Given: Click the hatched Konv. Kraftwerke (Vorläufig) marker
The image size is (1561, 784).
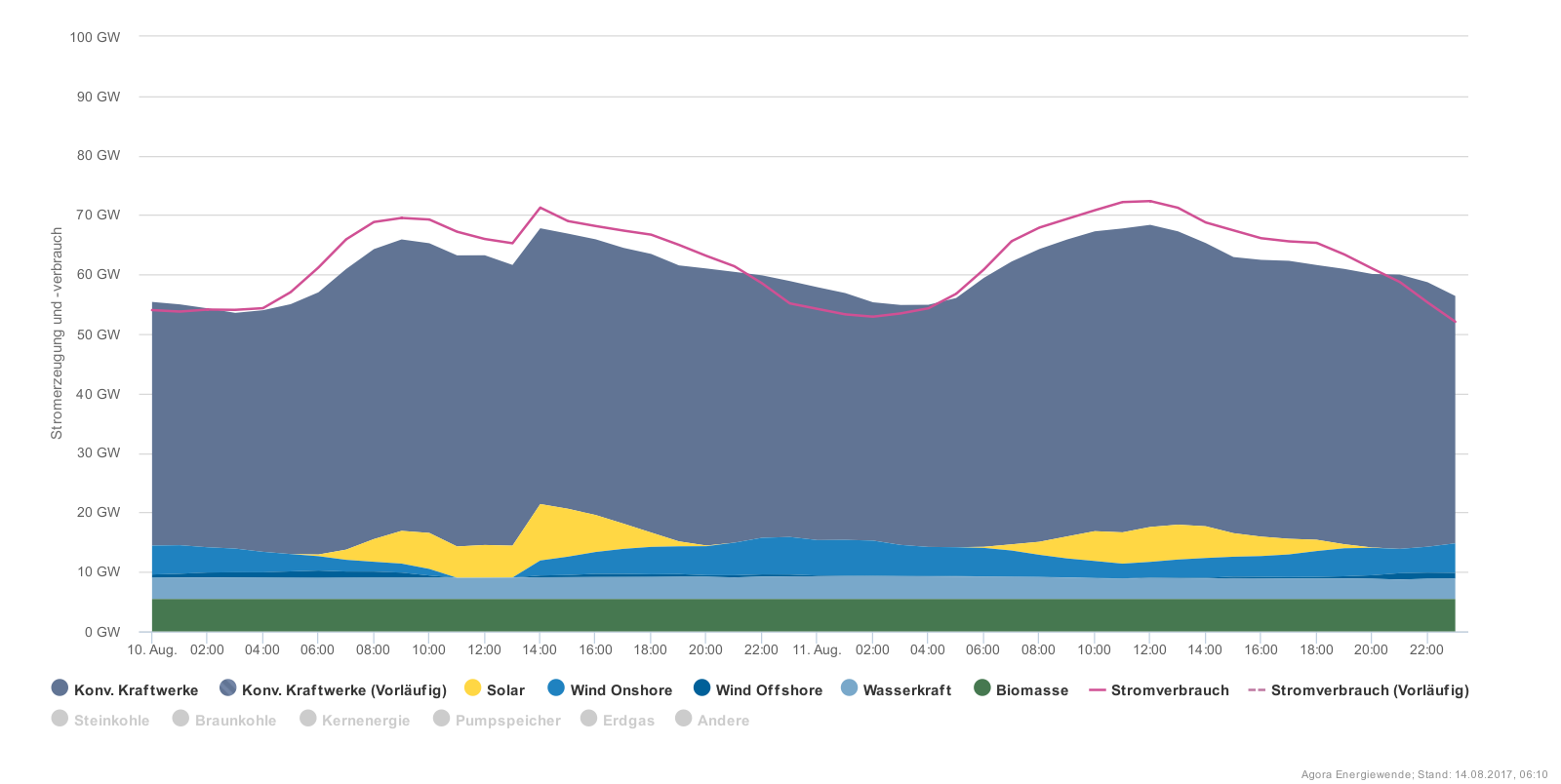Looking at the screenshot, I should pos(228,688).
